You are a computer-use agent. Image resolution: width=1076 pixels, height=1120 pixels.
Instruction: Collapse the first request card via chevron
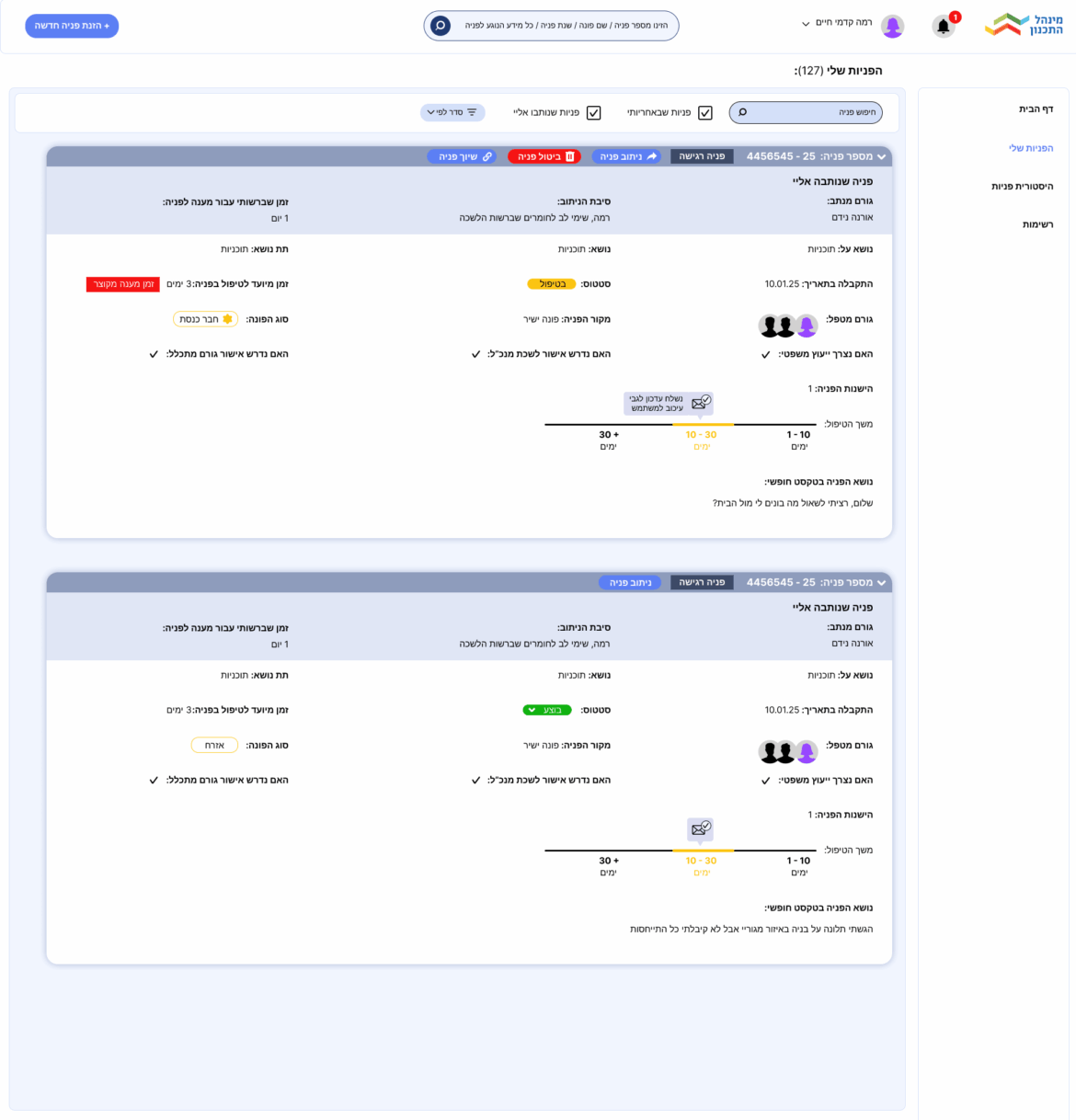point(881,157)
